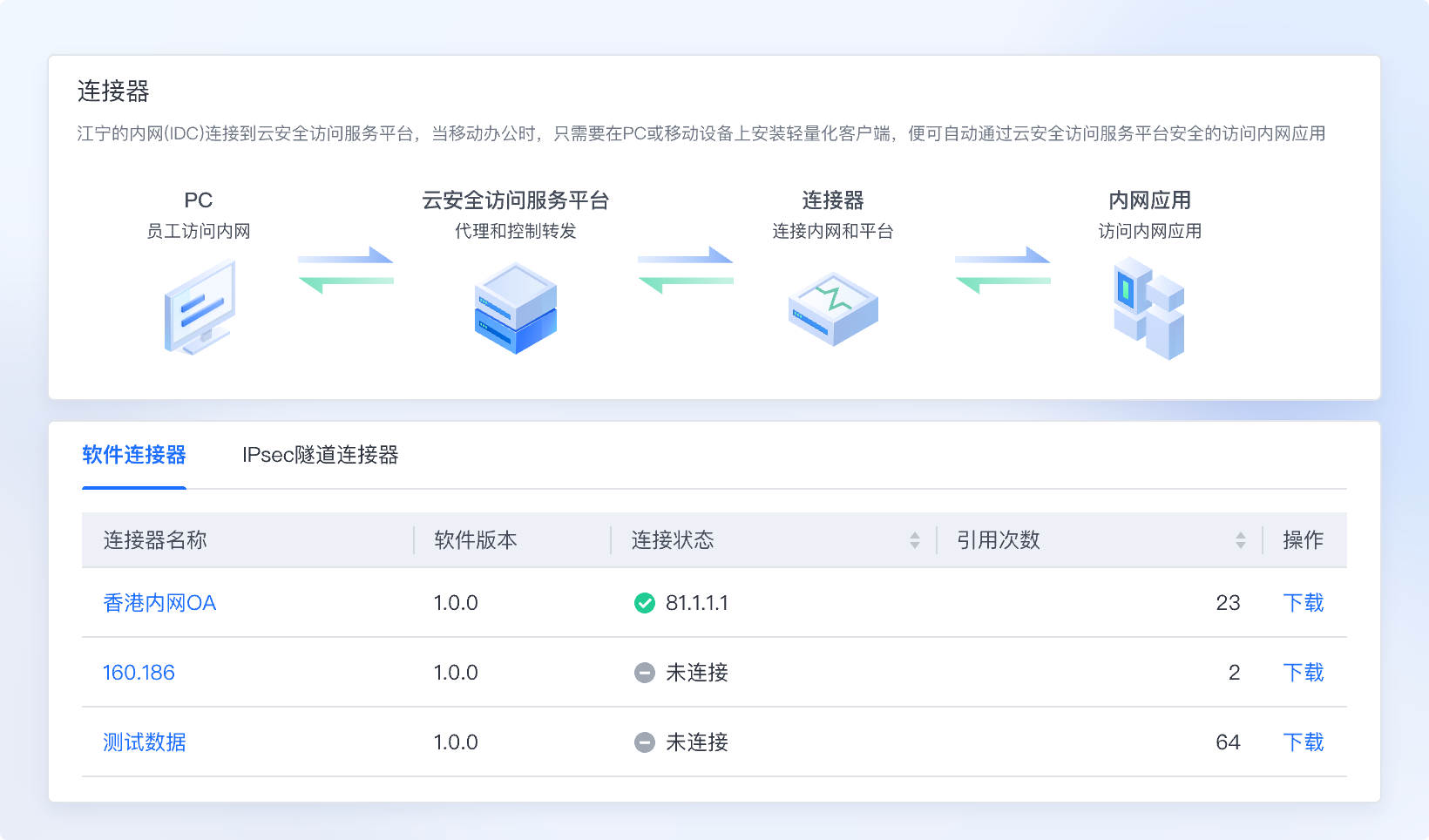1429x840 pixels.
Task: Toggle ascending sort on 连接状态 column
Action: pos(915,535)
